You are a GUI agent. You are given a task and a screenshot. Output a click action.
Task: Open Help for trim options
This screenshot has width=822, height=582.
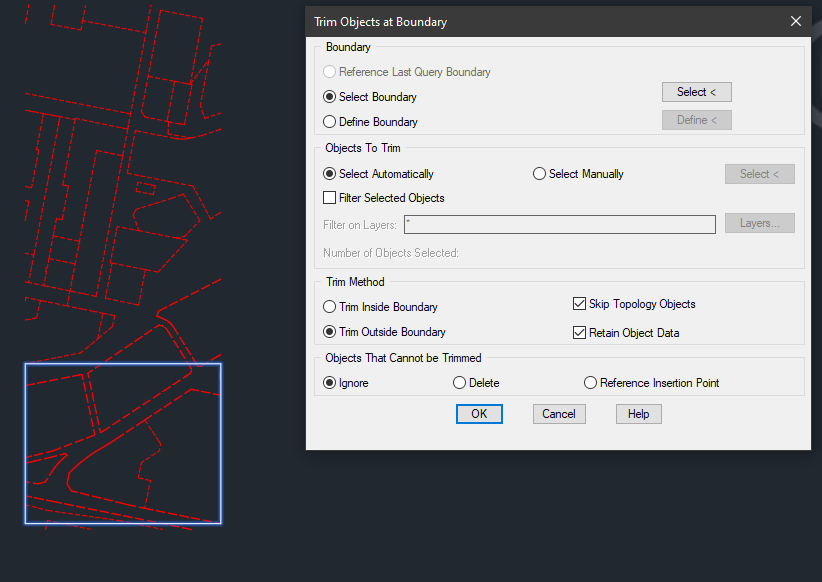click(638, 413)
